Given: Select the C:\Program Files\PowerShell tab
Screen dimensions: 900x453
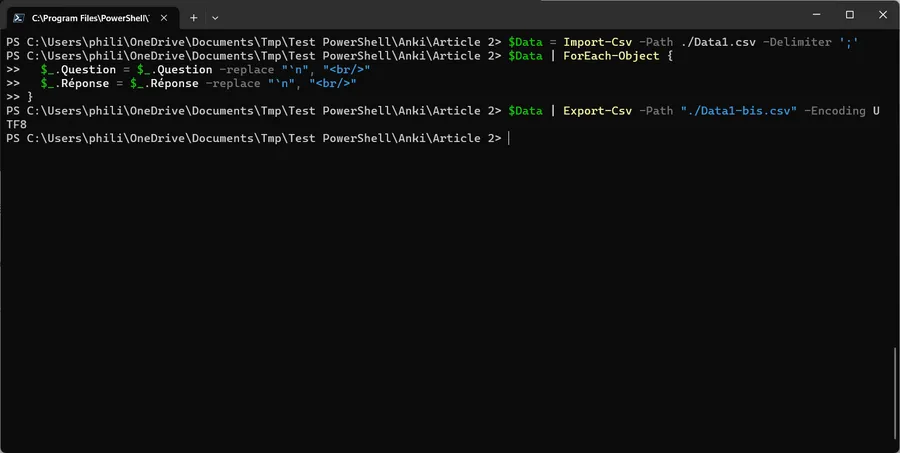Looking at the screenshot, I should coord(90,17).
